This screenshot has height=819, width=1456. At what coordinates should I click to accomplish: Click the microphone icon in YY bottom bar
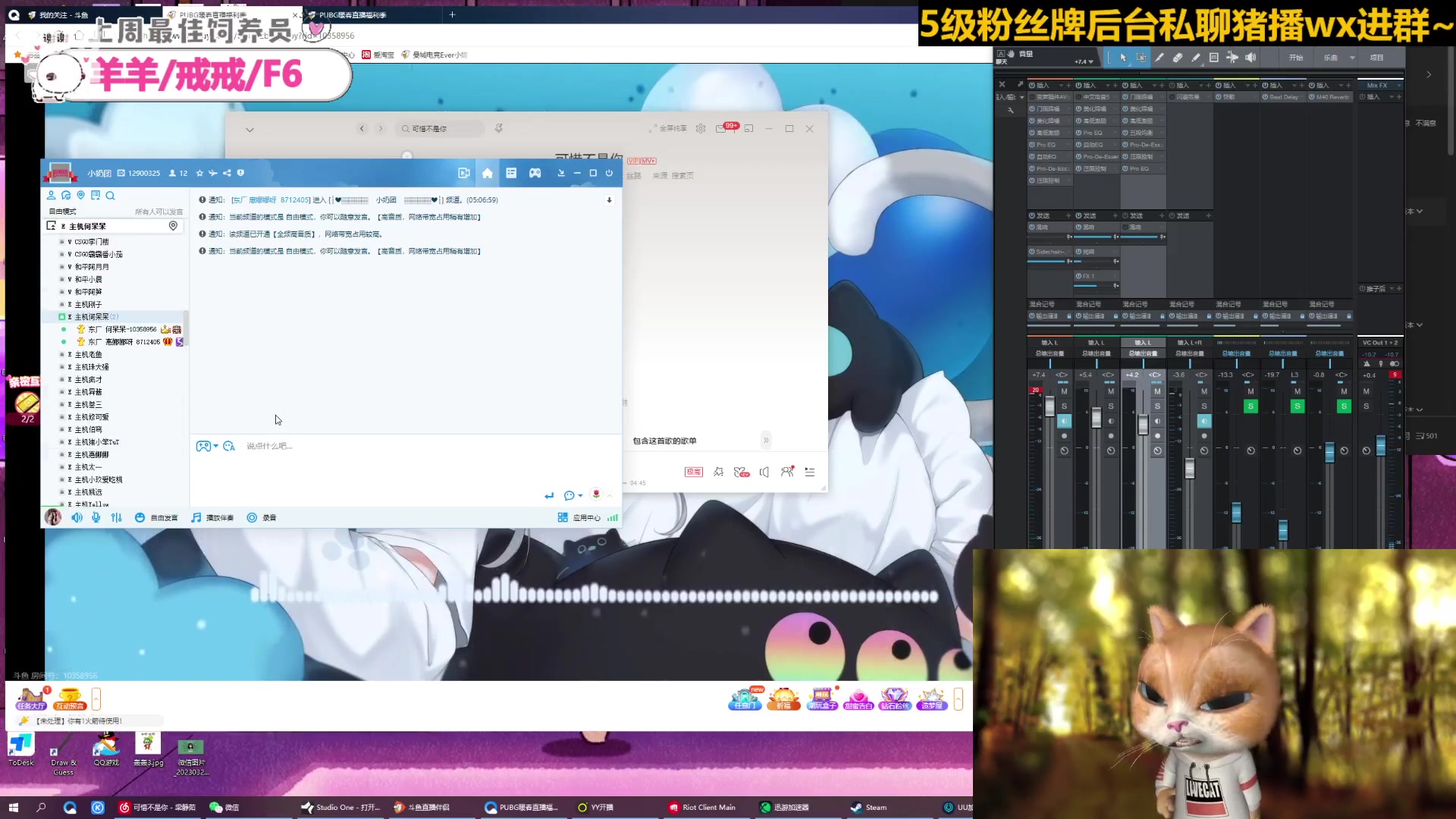tap(96, 517)
